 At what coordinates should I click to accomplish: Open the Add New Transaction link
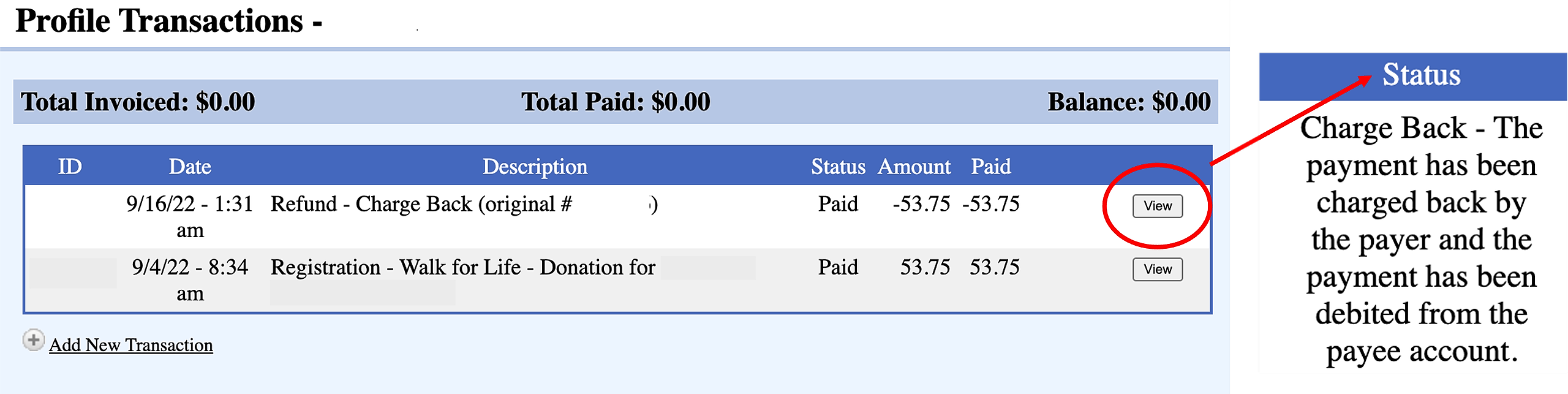coord(131,345)
